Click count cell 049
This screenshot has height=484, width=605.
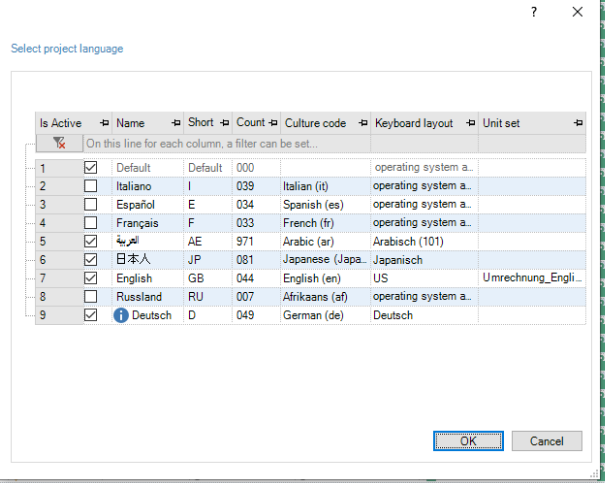tap(256, 315)
